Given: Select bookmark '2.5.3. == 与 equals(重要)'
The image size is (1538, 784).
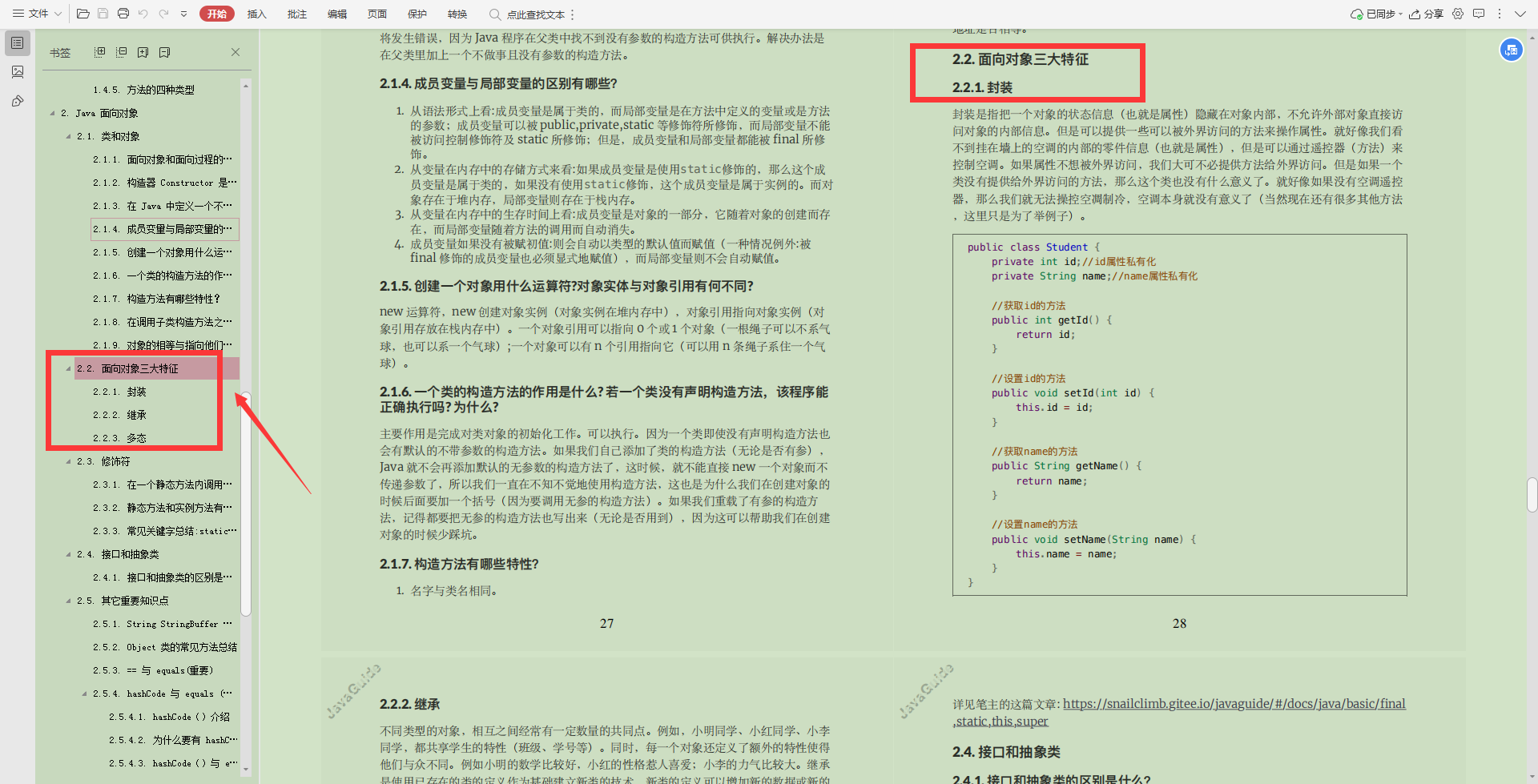Looking at the screenshot, I should tap(152, 670).
